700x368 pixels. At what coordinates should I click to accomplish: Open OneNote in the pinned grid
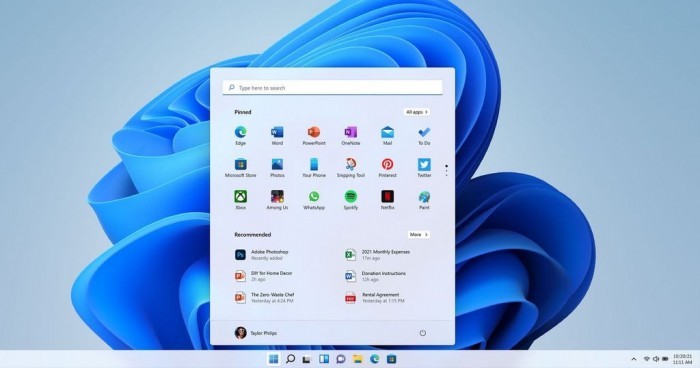(350, 135)
